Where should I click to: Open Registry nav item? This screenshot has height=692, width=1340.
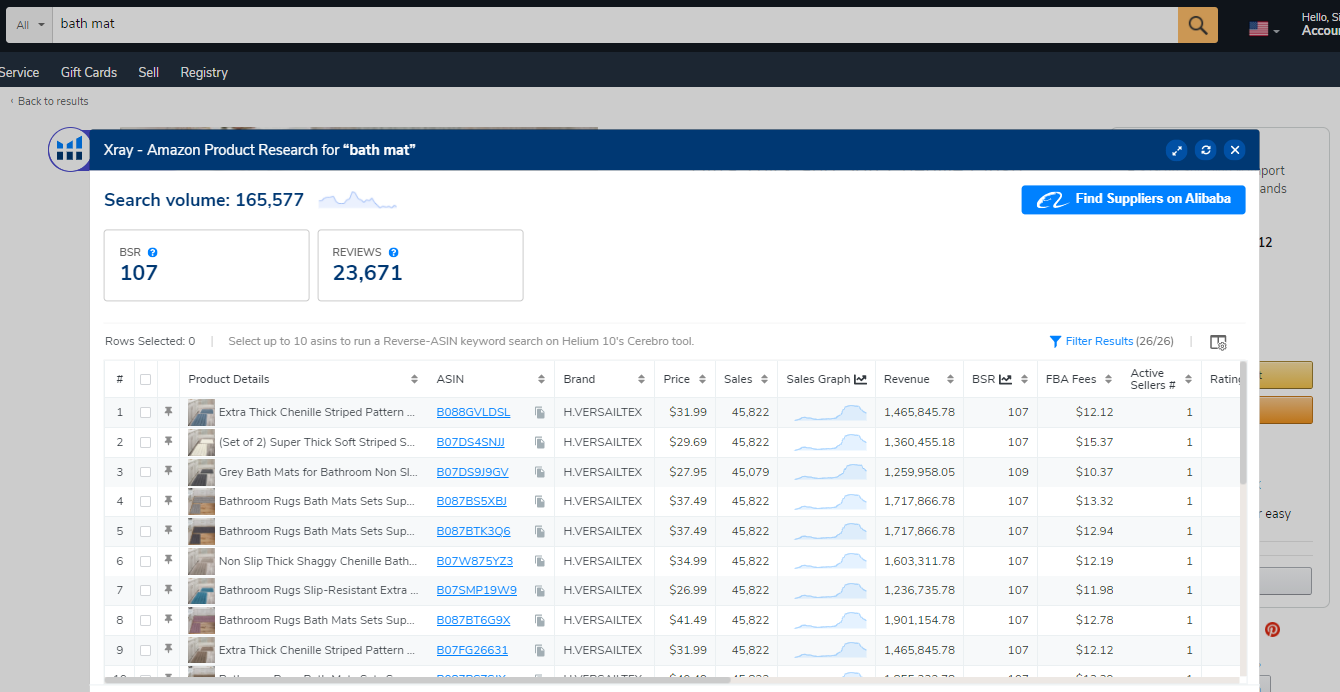(204, 72)
